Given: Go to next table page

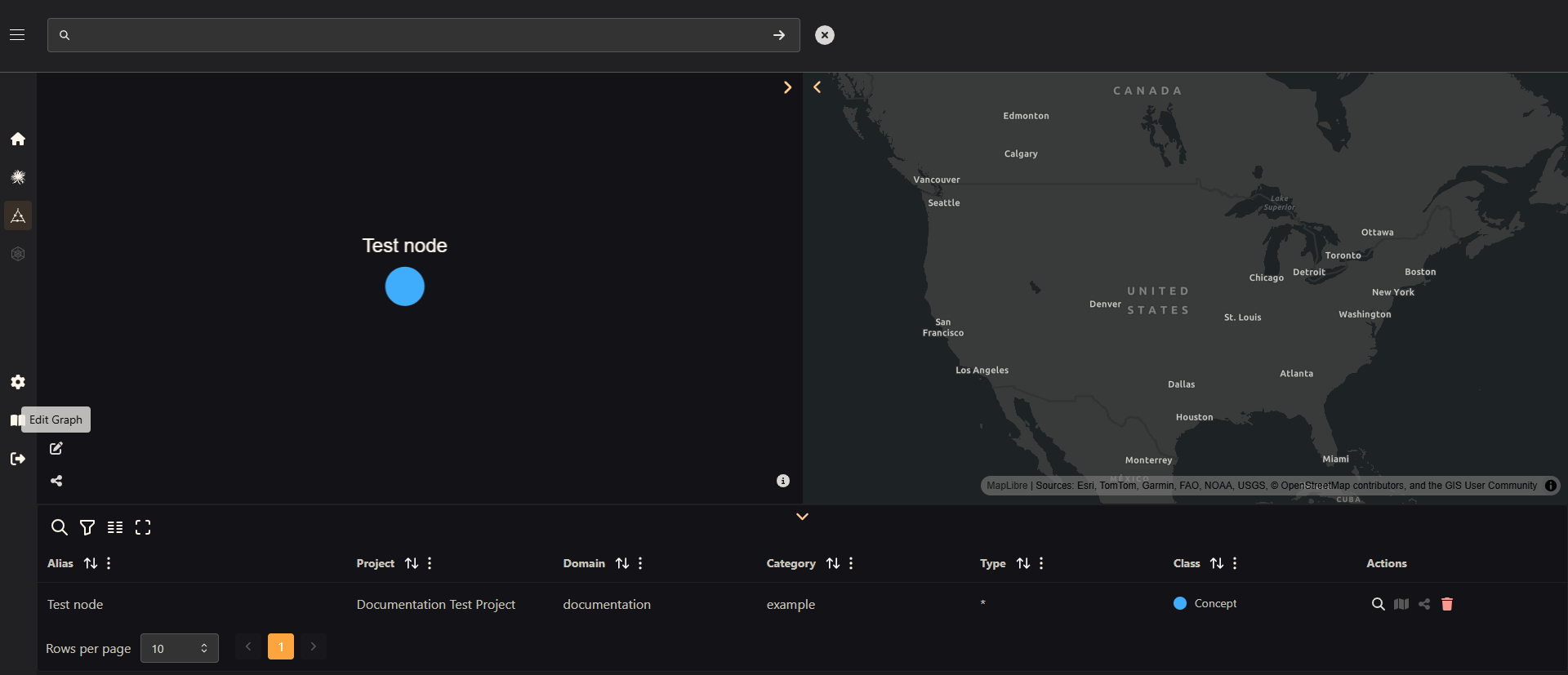Looking at the screenshot, I should (x=314, y=646).
